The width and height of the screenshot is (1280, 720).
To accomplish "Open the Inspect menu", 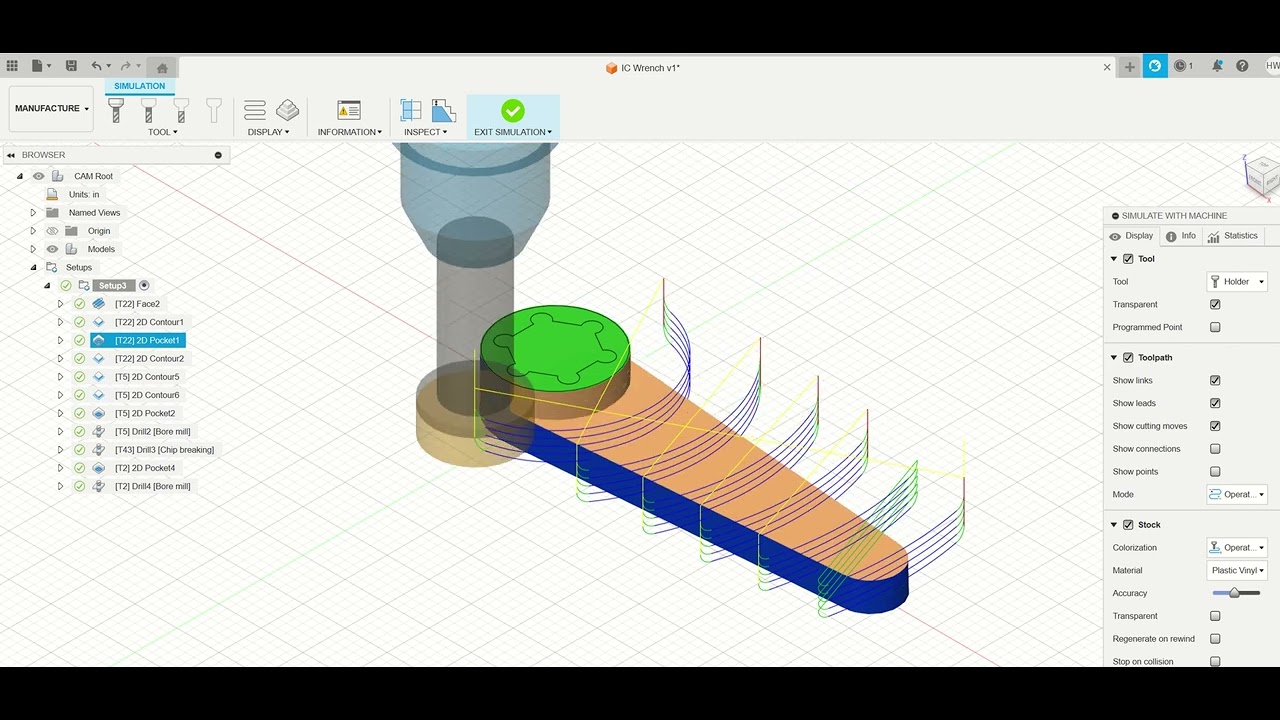I will click(x=425, y=132).
